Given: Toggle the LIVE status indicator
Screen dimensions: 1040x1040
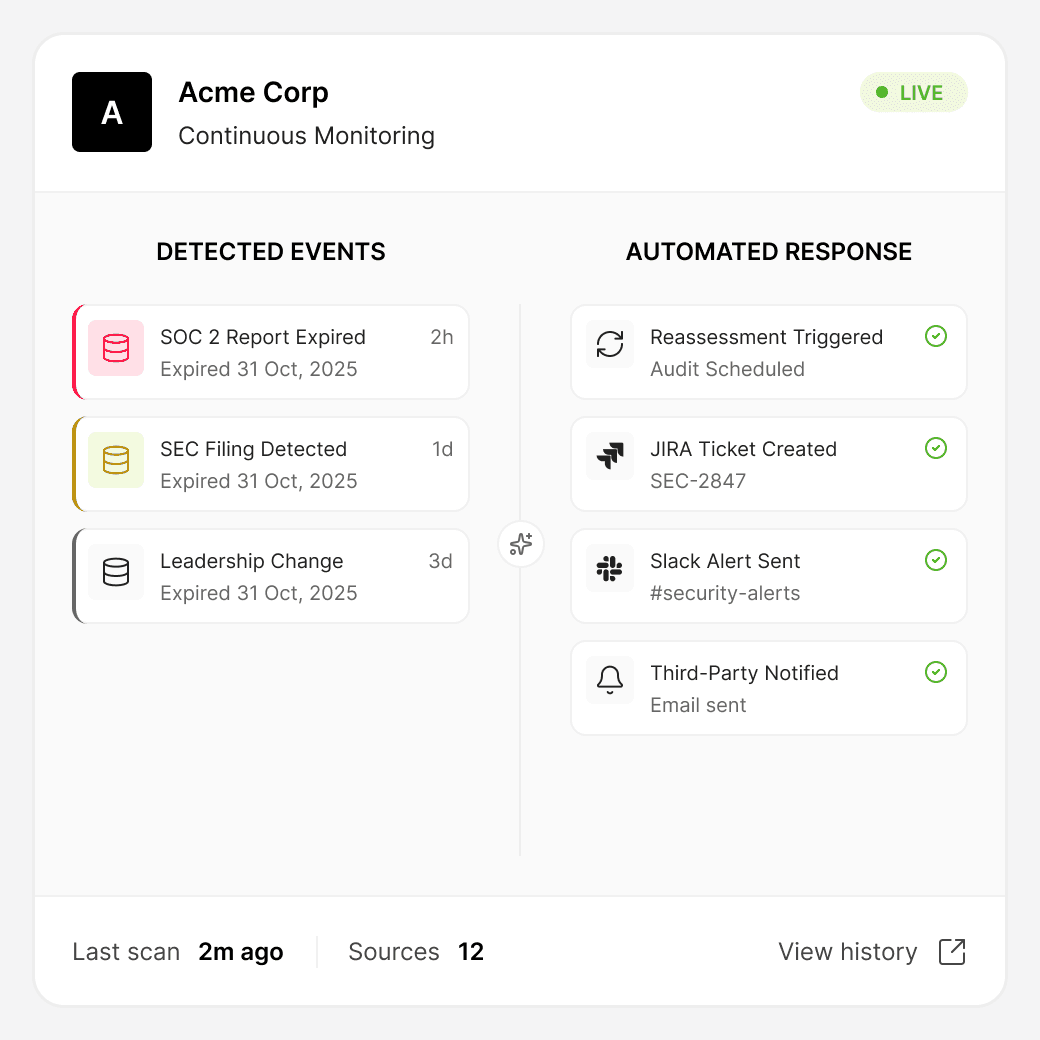Looking at the screenshot, I should (913, 91).
